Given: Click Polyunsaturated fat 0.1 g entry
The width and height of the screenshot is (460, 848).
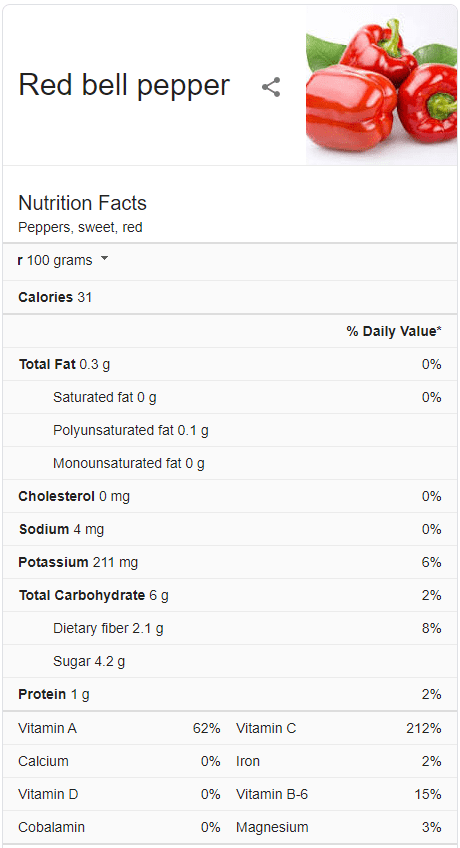Looking at the screenshot, I should [131, 430].
